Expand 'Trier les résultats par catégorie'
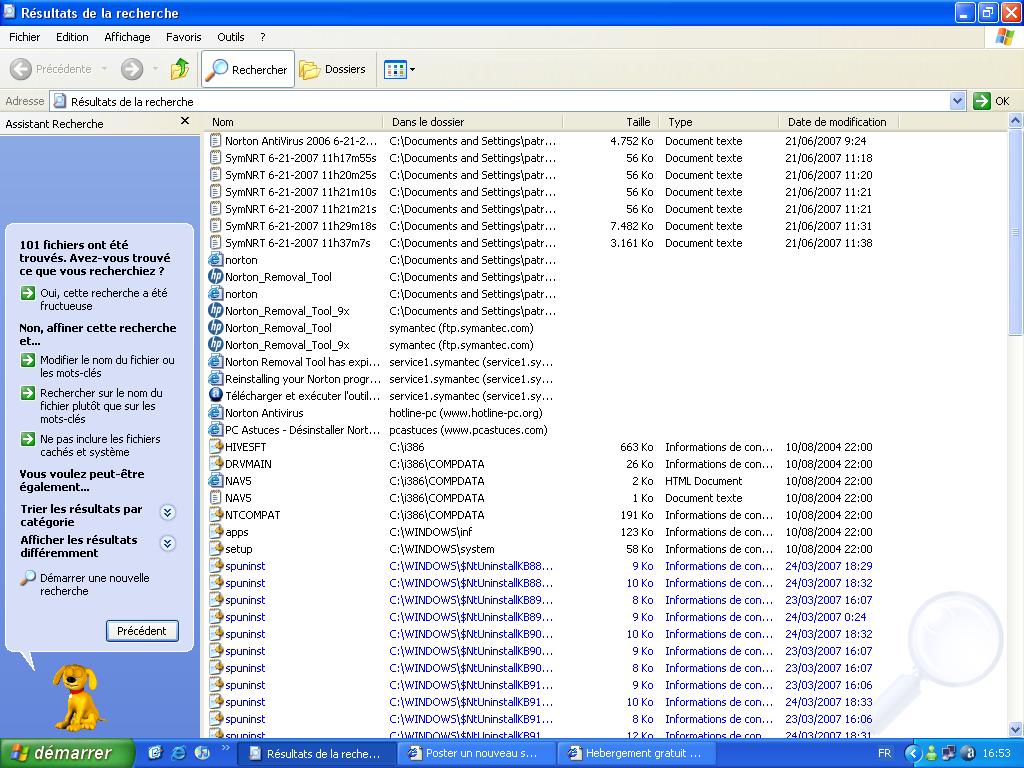Image resolution: width=1024 pixels, height=768 pixels. click(168, 513)
